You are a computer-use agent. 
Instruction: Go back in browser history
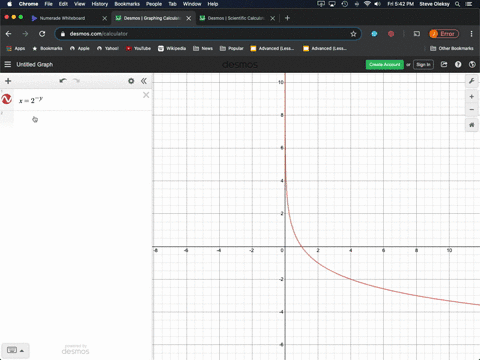pyautogui.click(x=9, y=34)
